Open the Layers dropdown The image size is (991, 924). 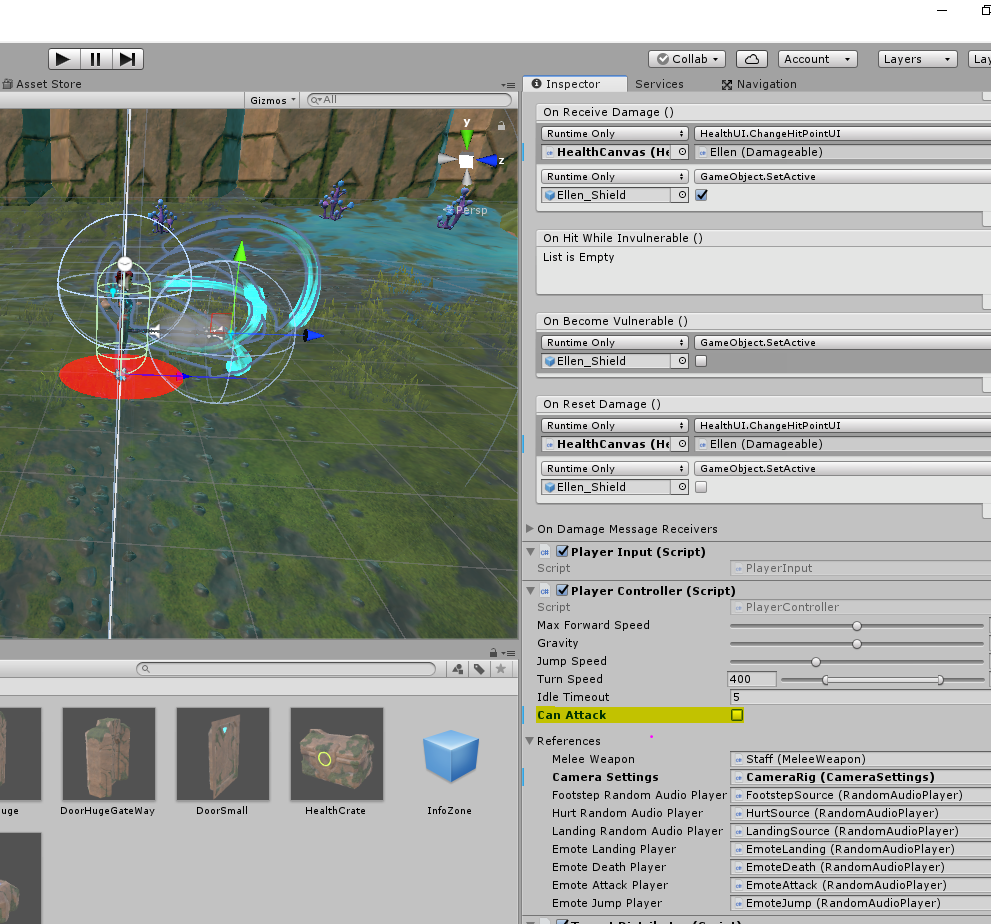[918, 59]
